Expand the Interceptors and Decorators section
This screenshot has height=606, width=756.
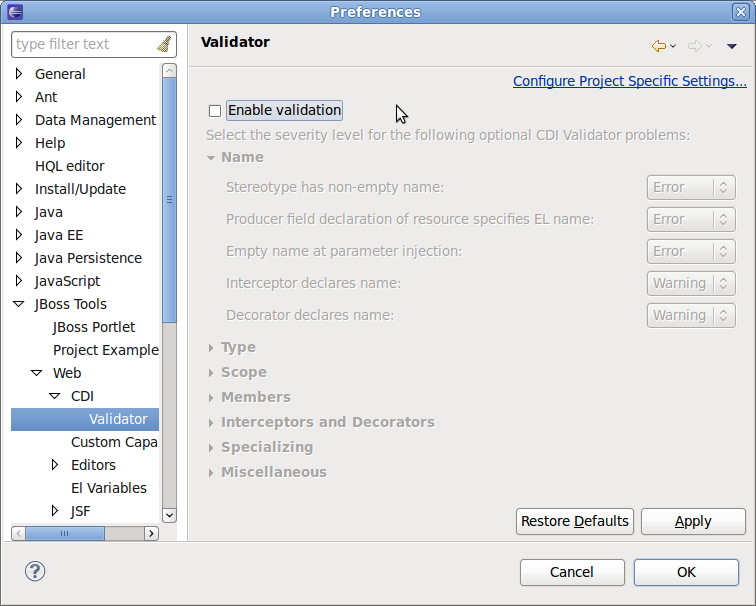[211, 423]
